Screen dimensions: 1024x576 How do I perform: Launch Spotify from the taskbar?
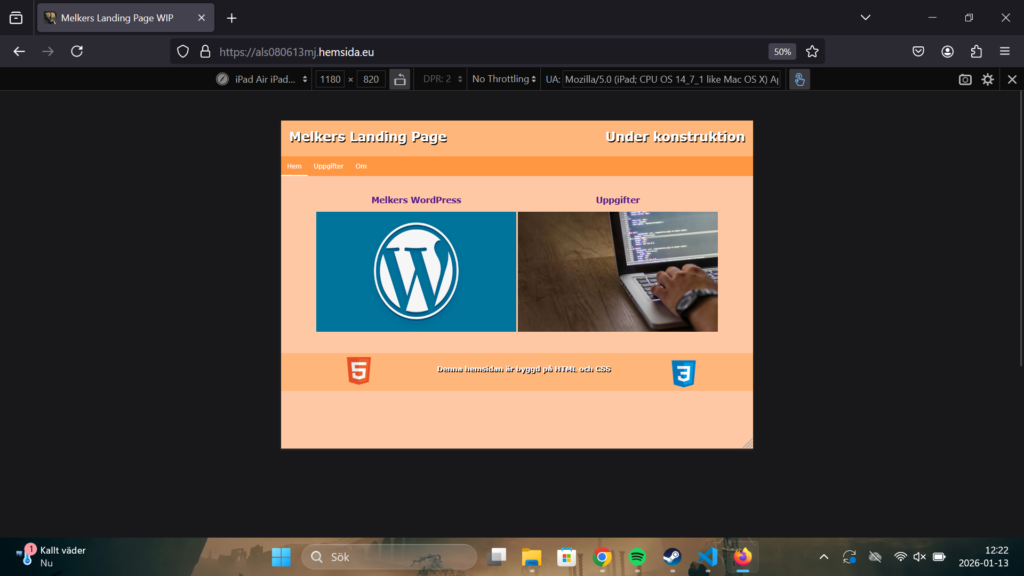637,556
